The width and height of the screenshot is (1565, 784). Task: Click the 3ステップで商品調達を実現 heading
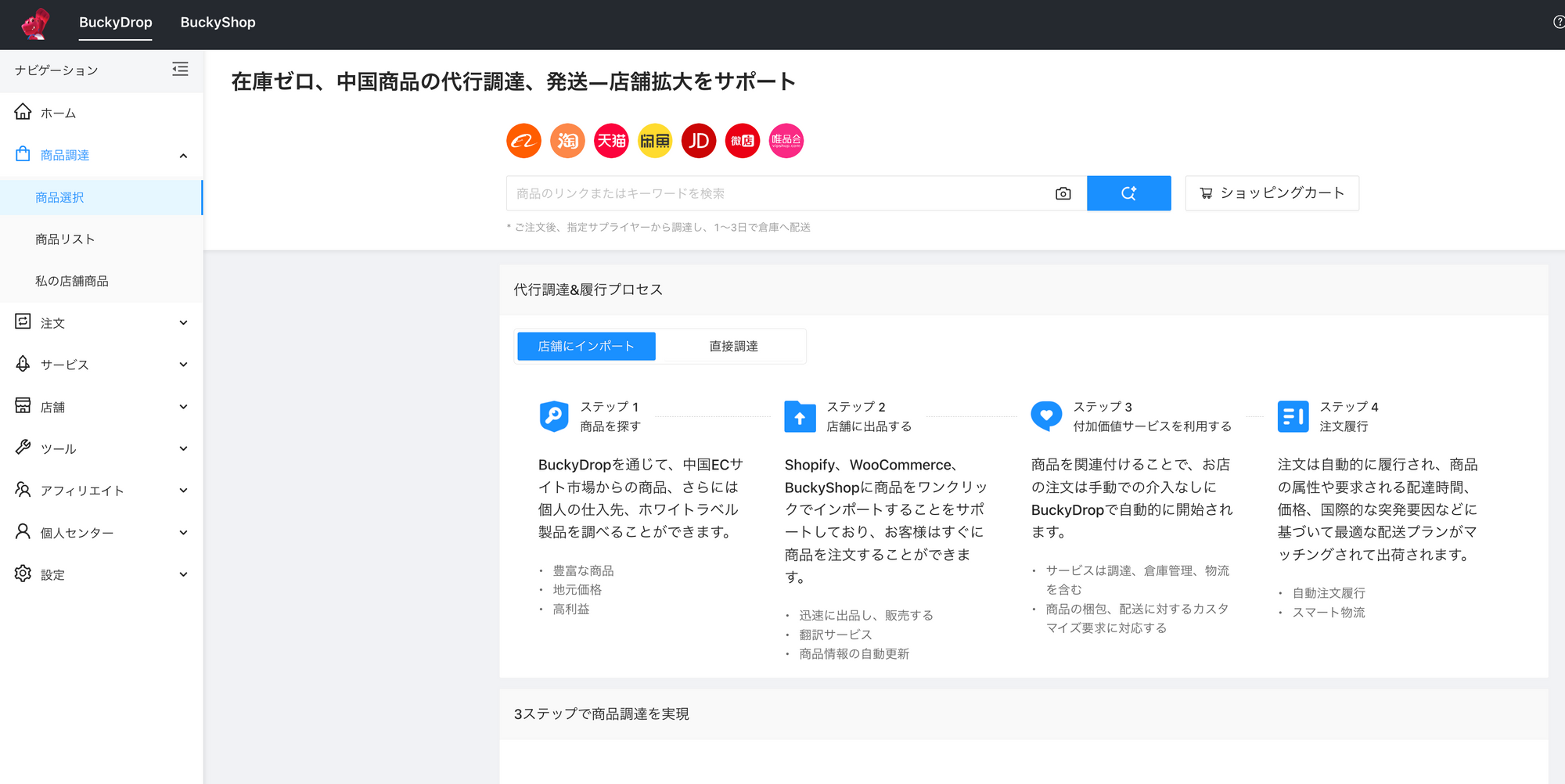tap(601, 714)
